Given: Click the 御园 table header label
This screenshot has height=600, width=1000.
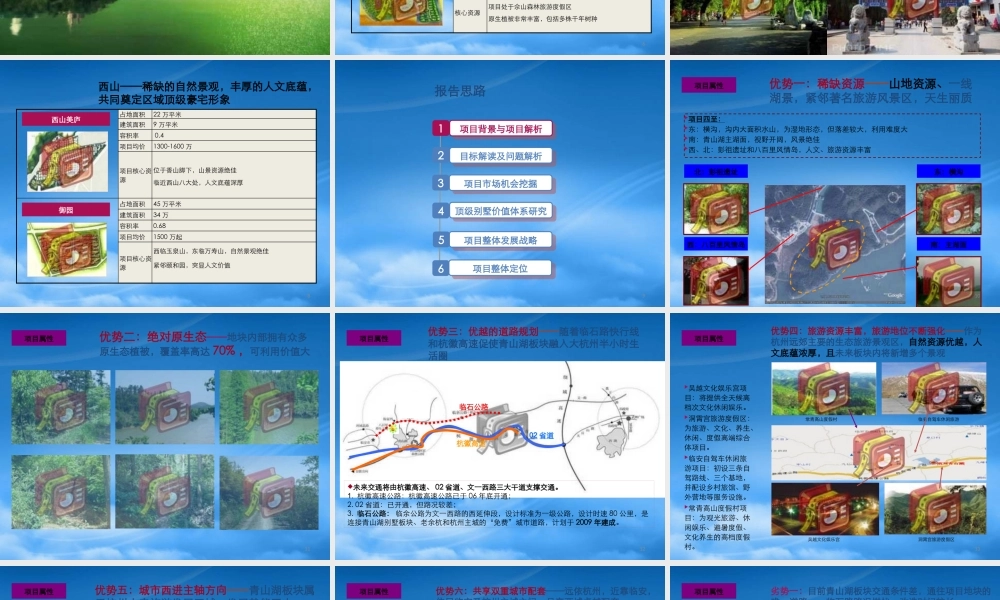Looking at the screenshot, I should pyautogui.click(x=66, y=210).
